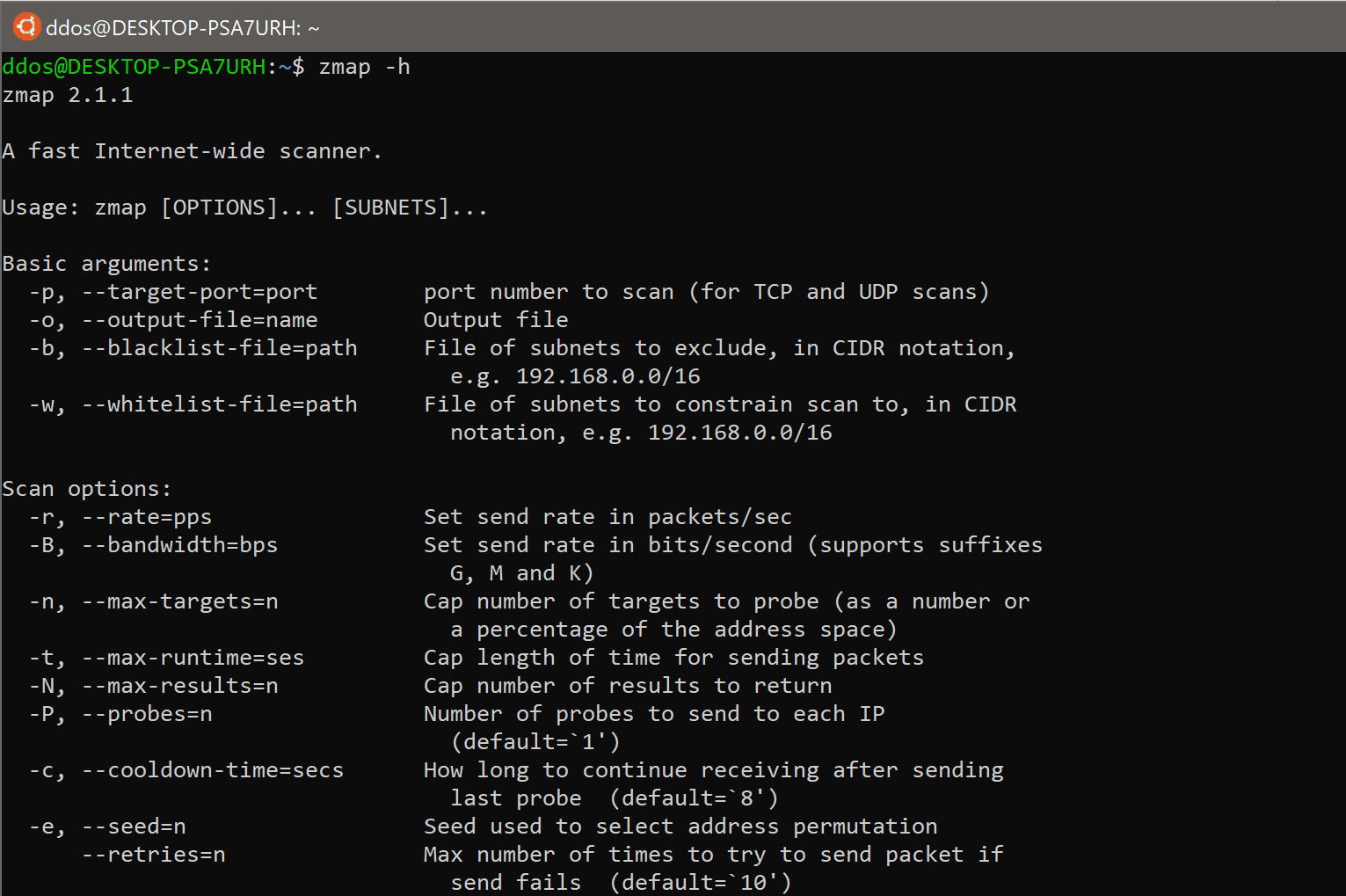The width and height of the screenshot is (1346, 896).
Task: Click the '-o, --output-file=name' option
Action: click(173, 320)
